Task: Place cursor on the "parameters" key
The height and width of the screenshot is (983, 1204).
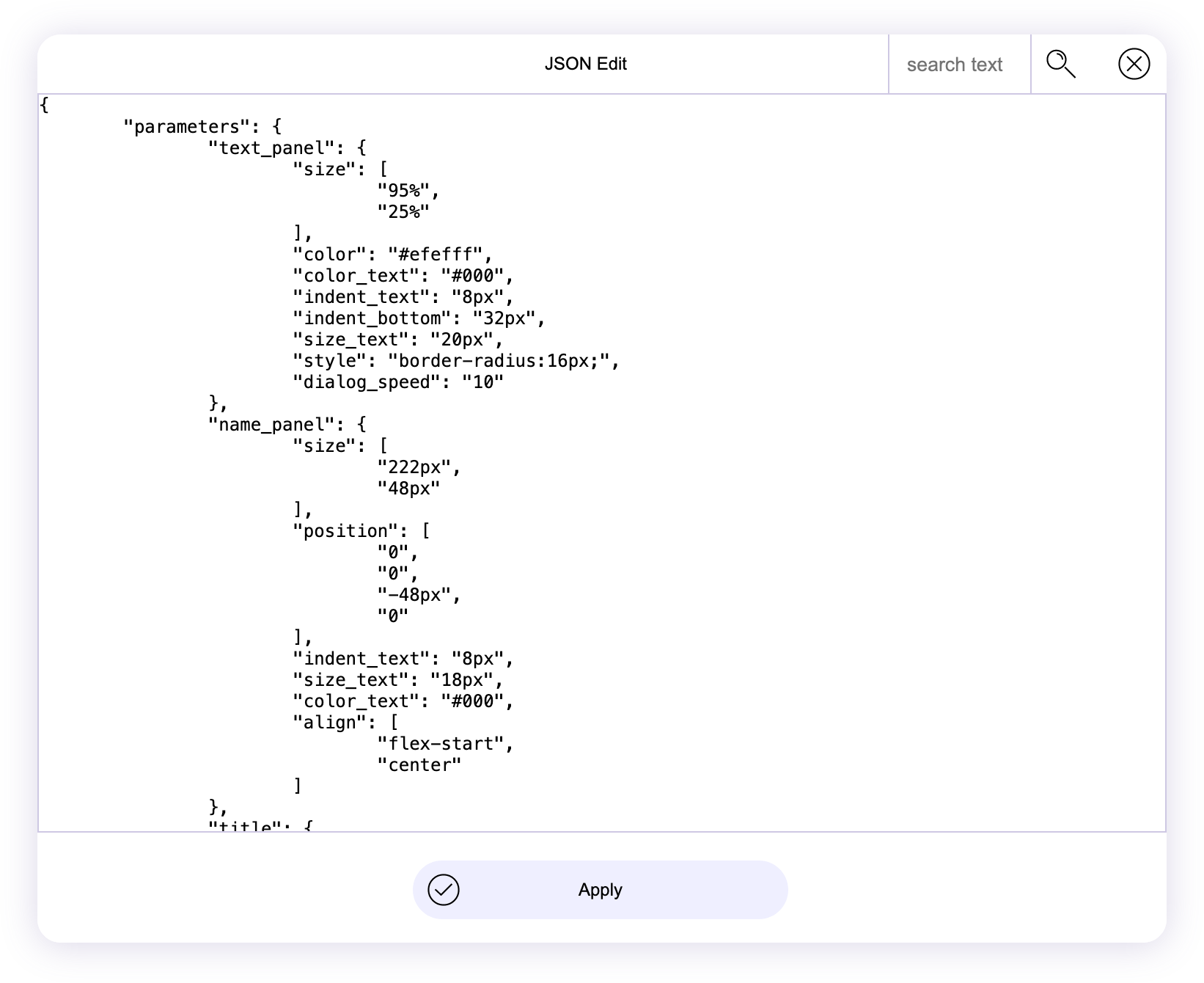Action: (x=187, y=127)
